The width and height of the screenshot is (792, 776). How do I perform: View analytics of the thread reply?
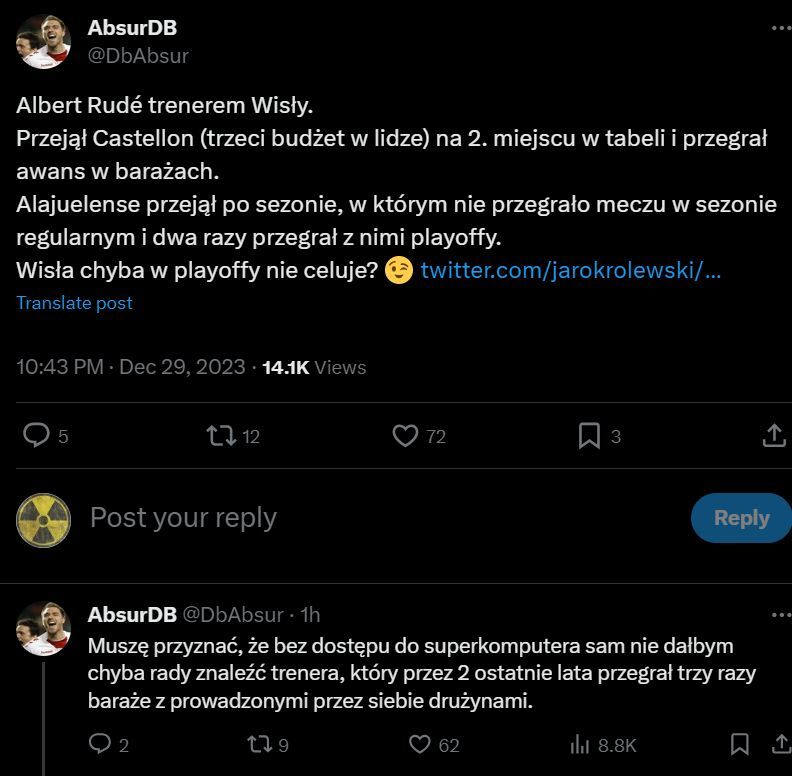coord(580,744)
